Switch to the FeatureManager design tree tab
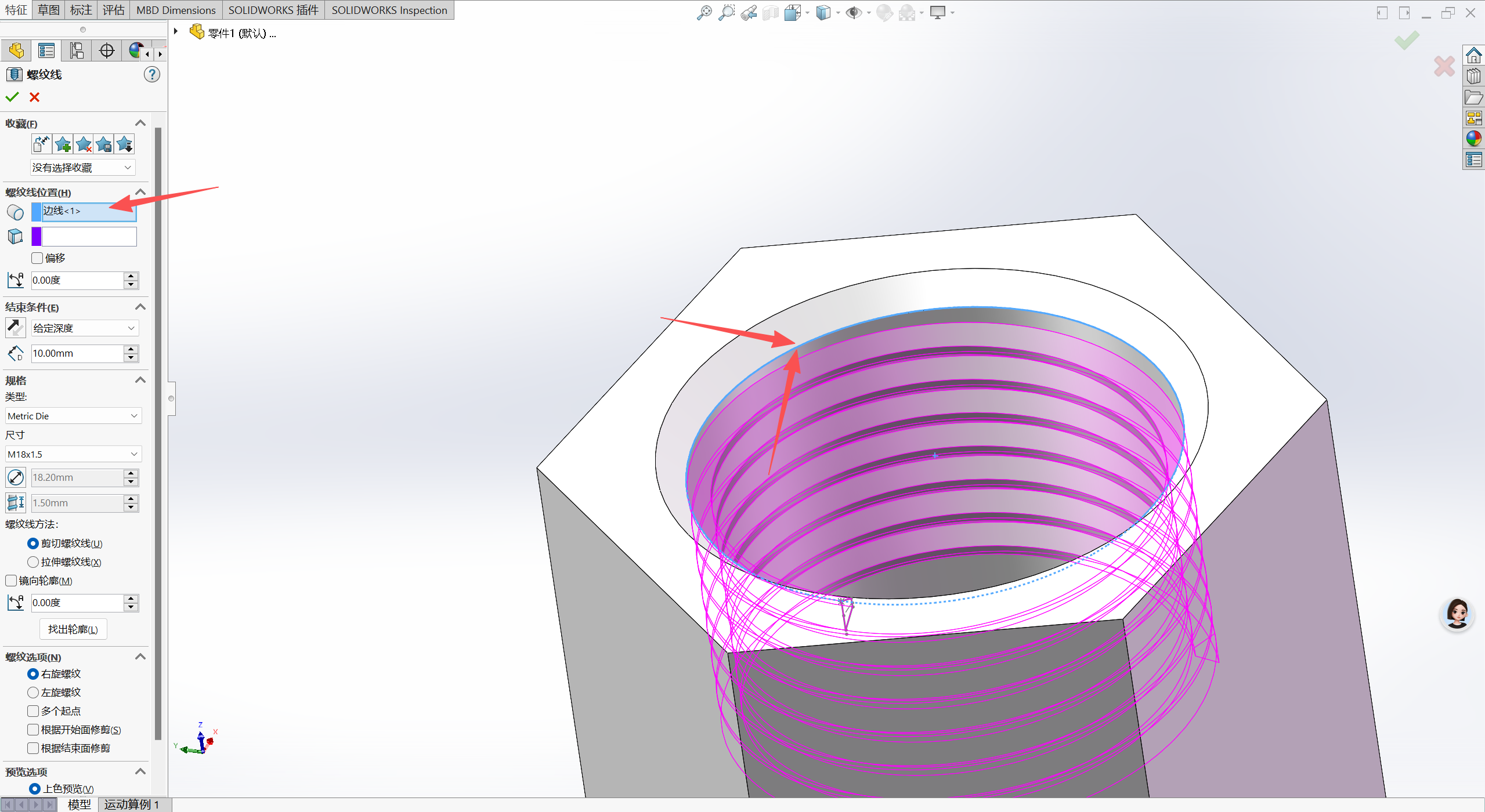 click(x=16, y=50)
